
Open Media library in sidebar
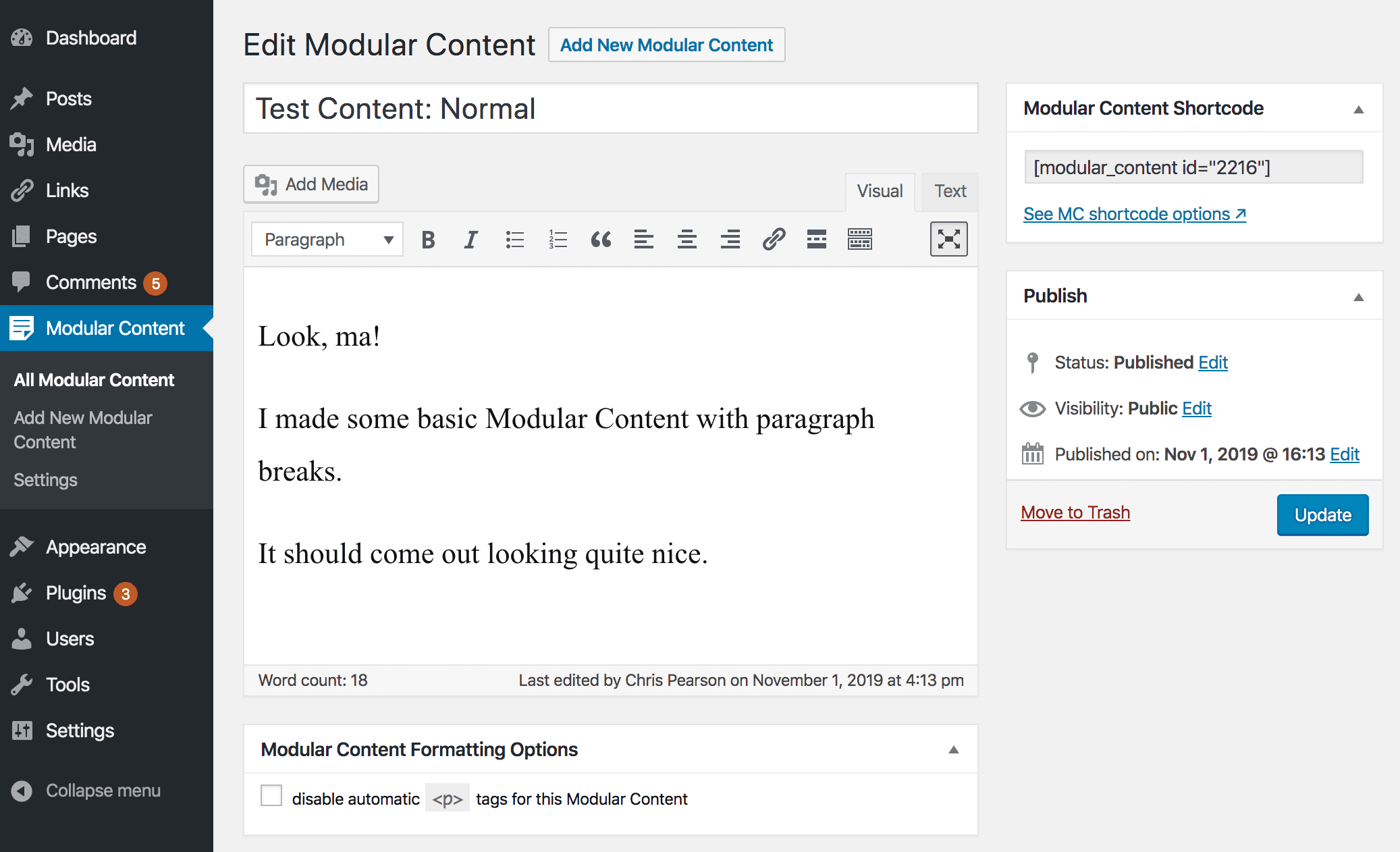pyautogui.click(x=107, y=144)
